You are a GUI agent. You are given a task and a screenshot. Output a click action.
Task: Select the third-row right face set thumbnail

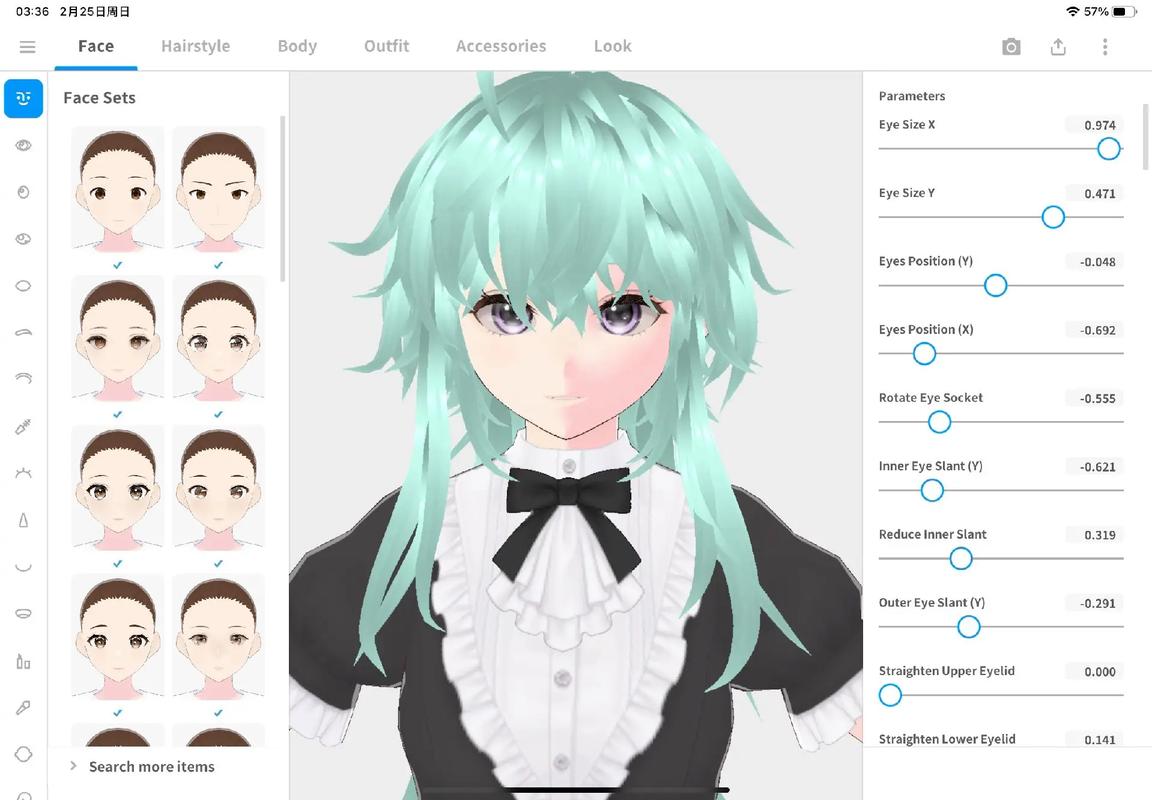pyautogui.click(x=218, y=487)
